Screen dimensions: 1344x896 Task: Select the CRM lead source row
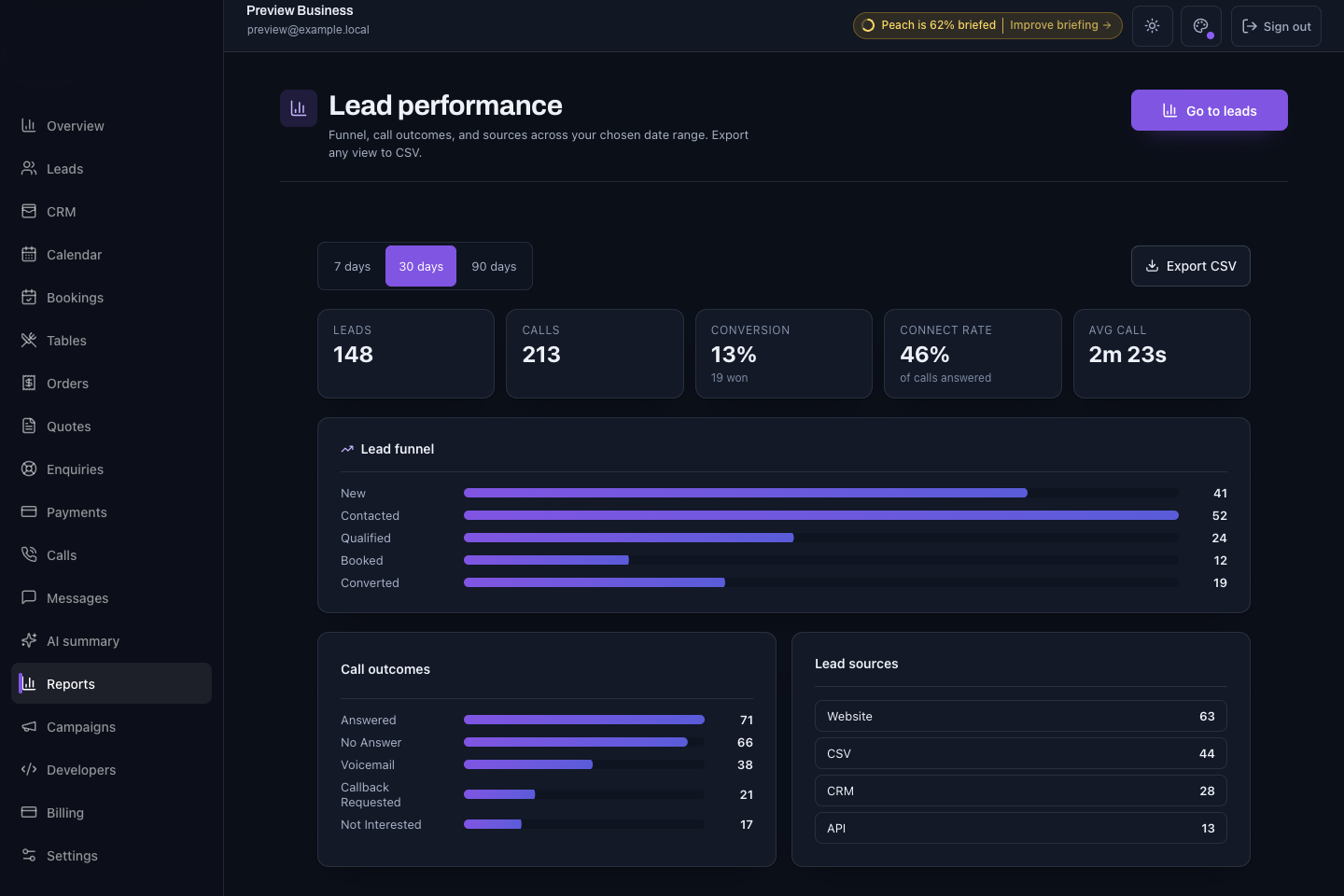click(x=1021, y=791)
